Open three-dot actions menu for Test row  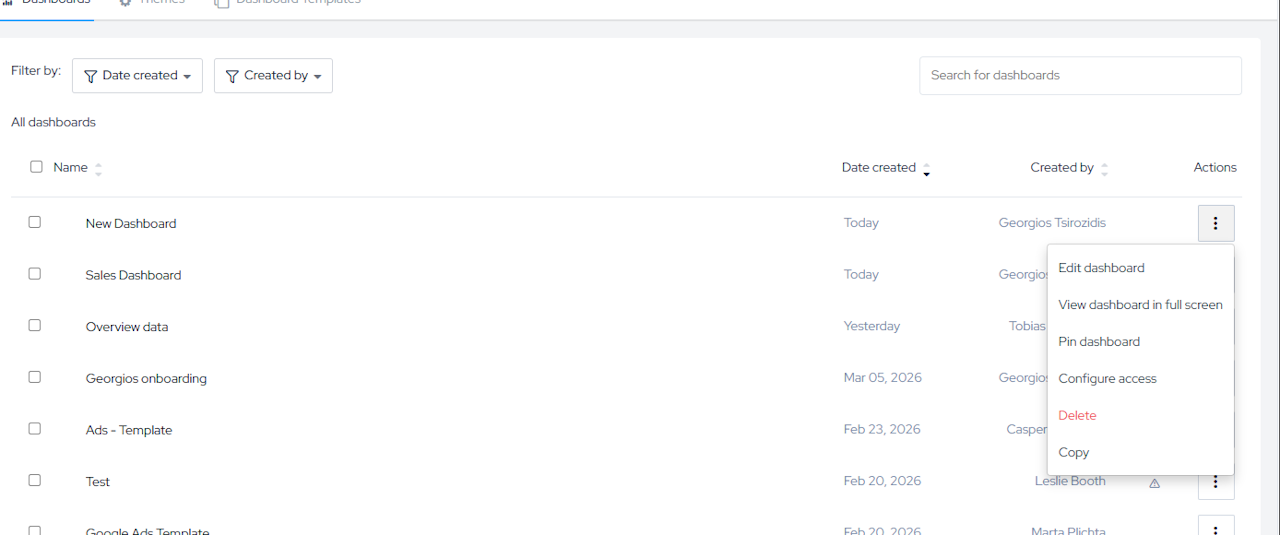click(1216, 482)
